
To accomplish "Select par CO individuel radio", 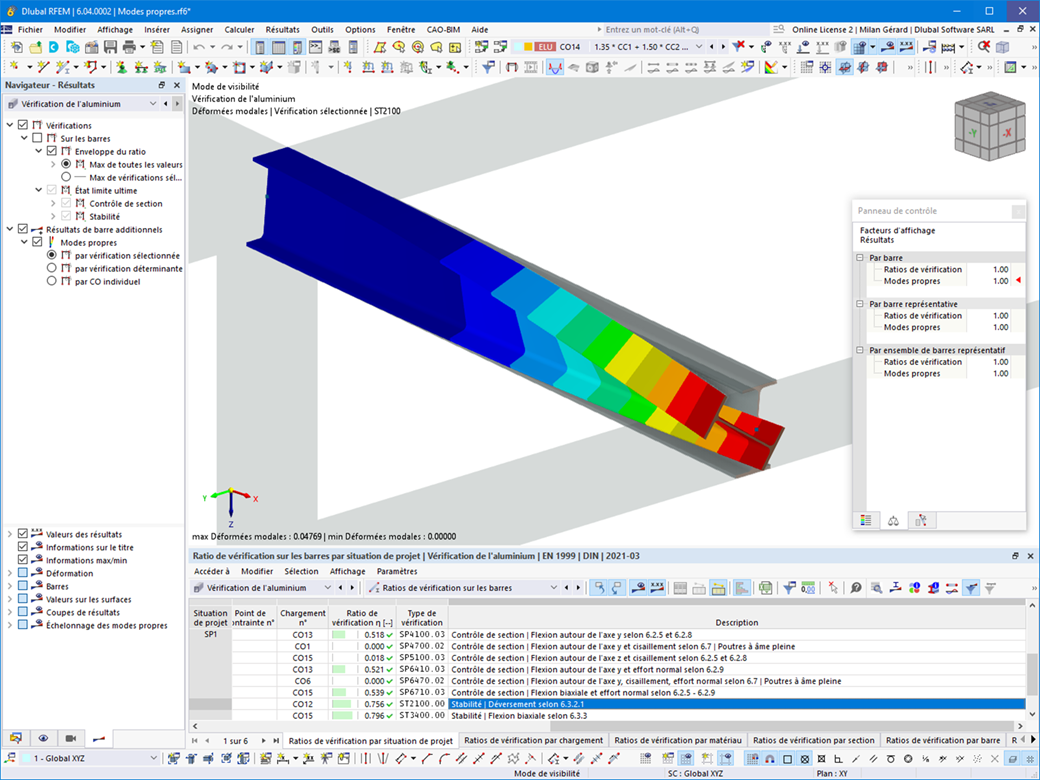I will pyautogui.click(x=52, y=281).
